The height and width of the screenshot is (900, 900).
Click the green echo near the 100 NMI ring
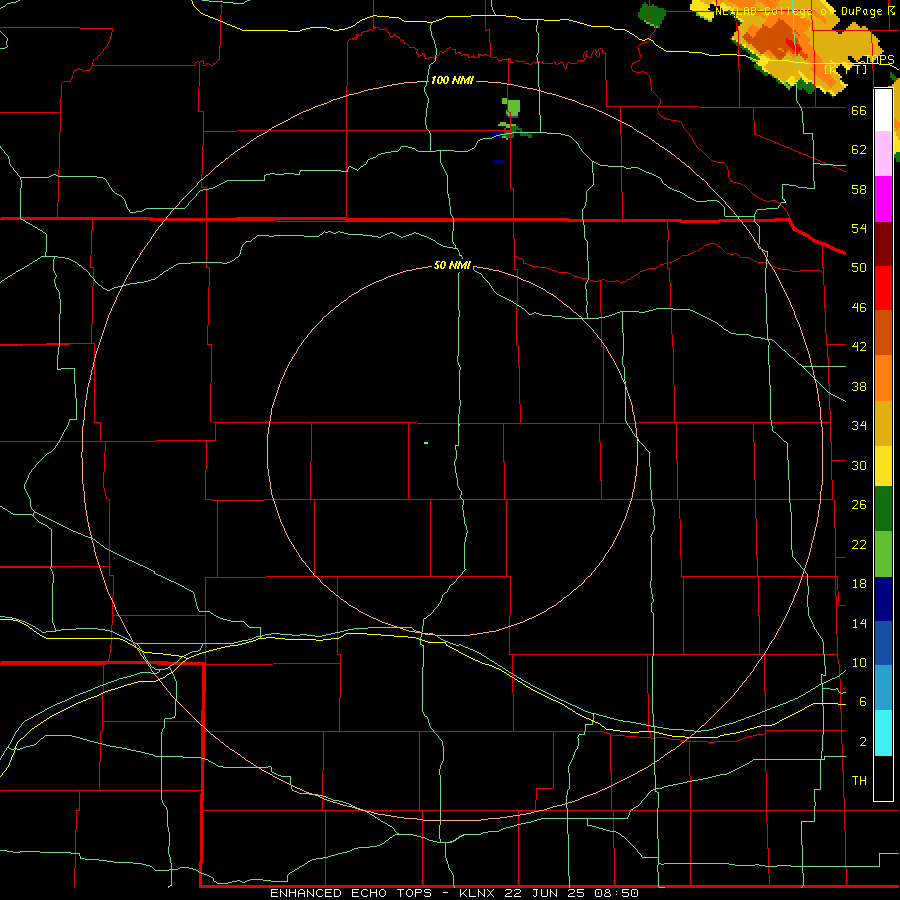point(513,107)
